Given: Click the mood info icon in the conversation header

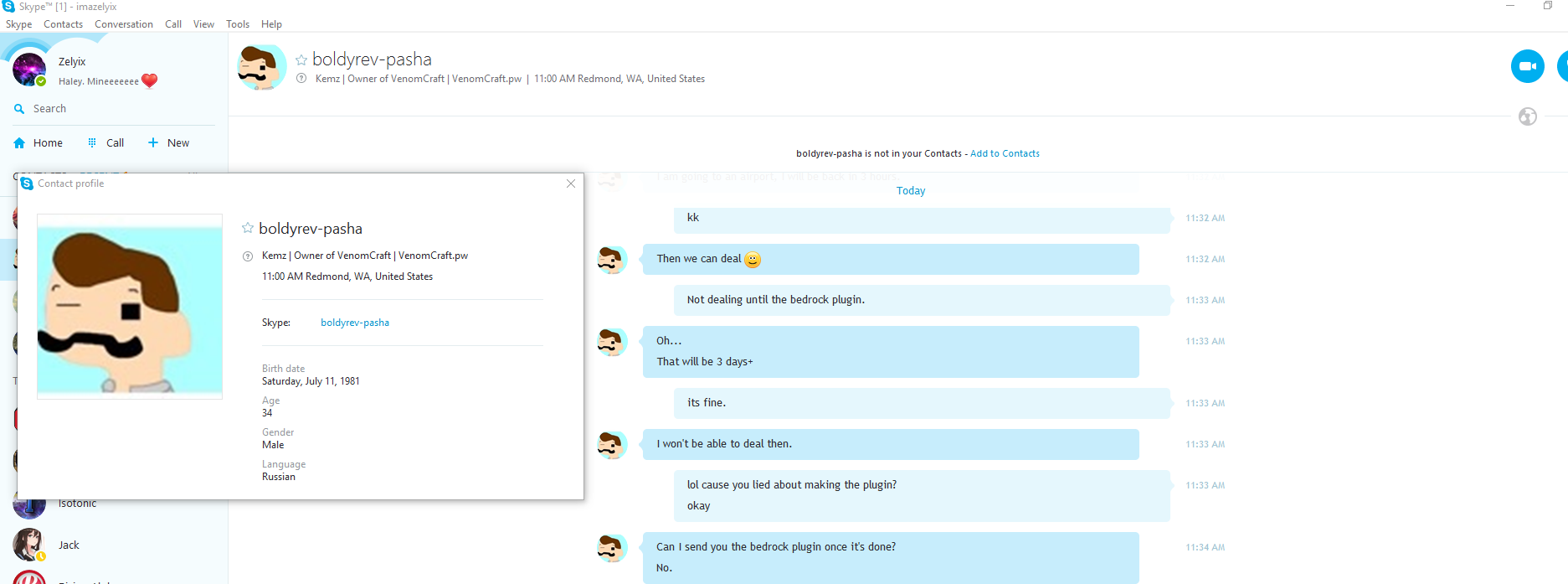Looking at the screenshot, I should coord(301,79).
